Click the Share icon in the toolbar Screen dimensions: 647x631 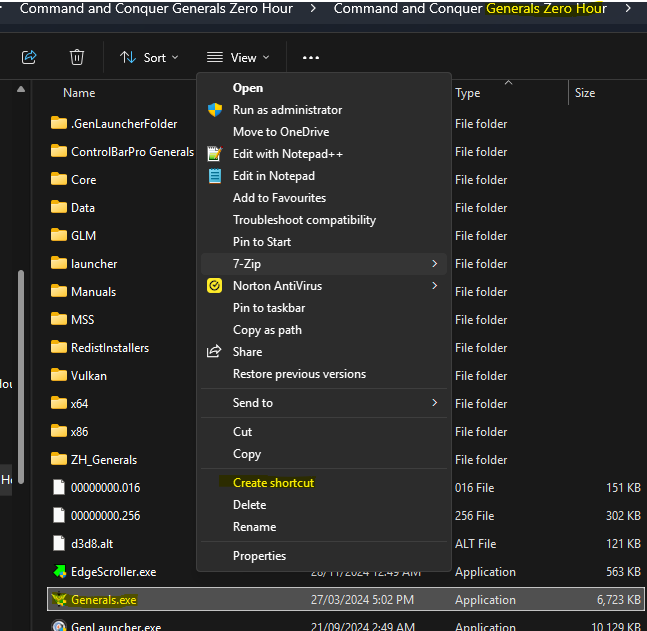pos(29,57)
